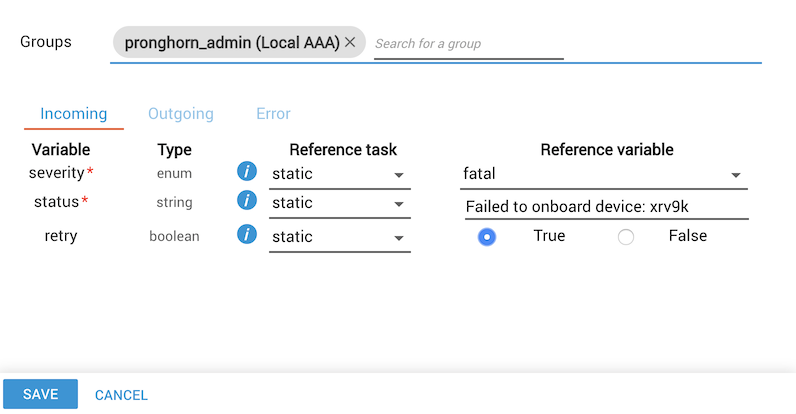
Task: Click the CANCEL button
Action: click(x=121, y=395)
